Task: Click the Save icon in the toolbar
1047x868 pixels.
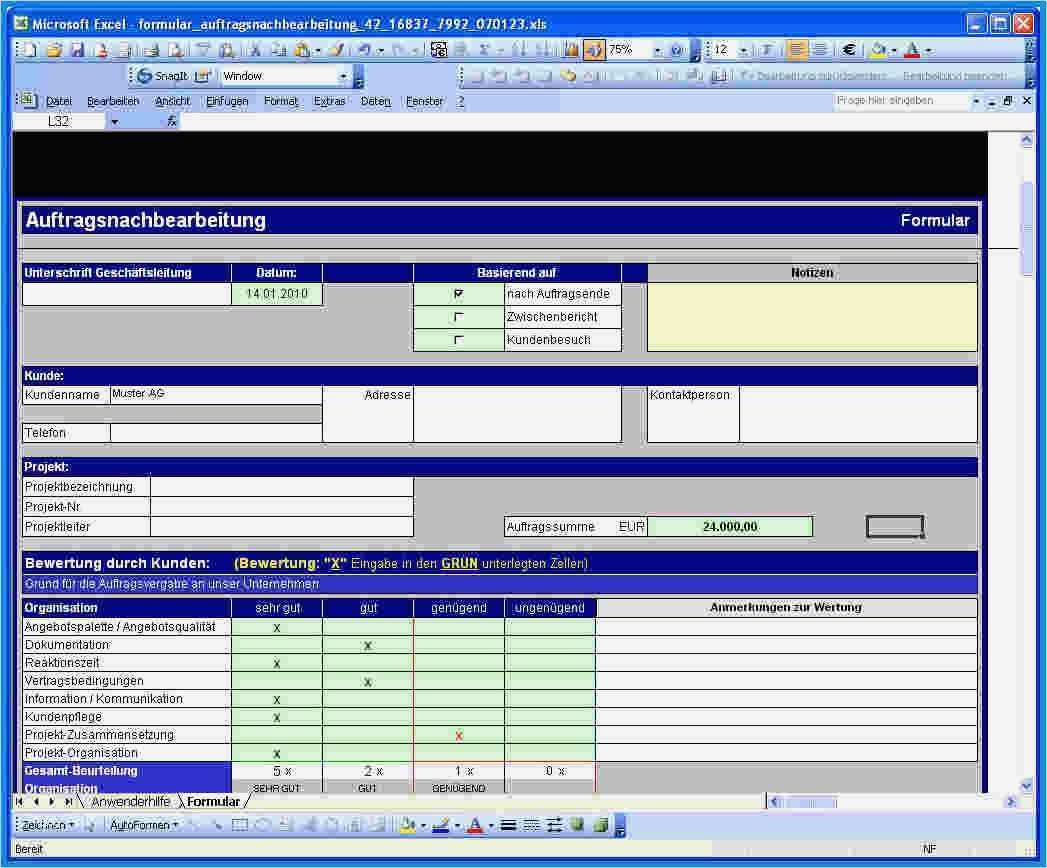Action: 77,50
